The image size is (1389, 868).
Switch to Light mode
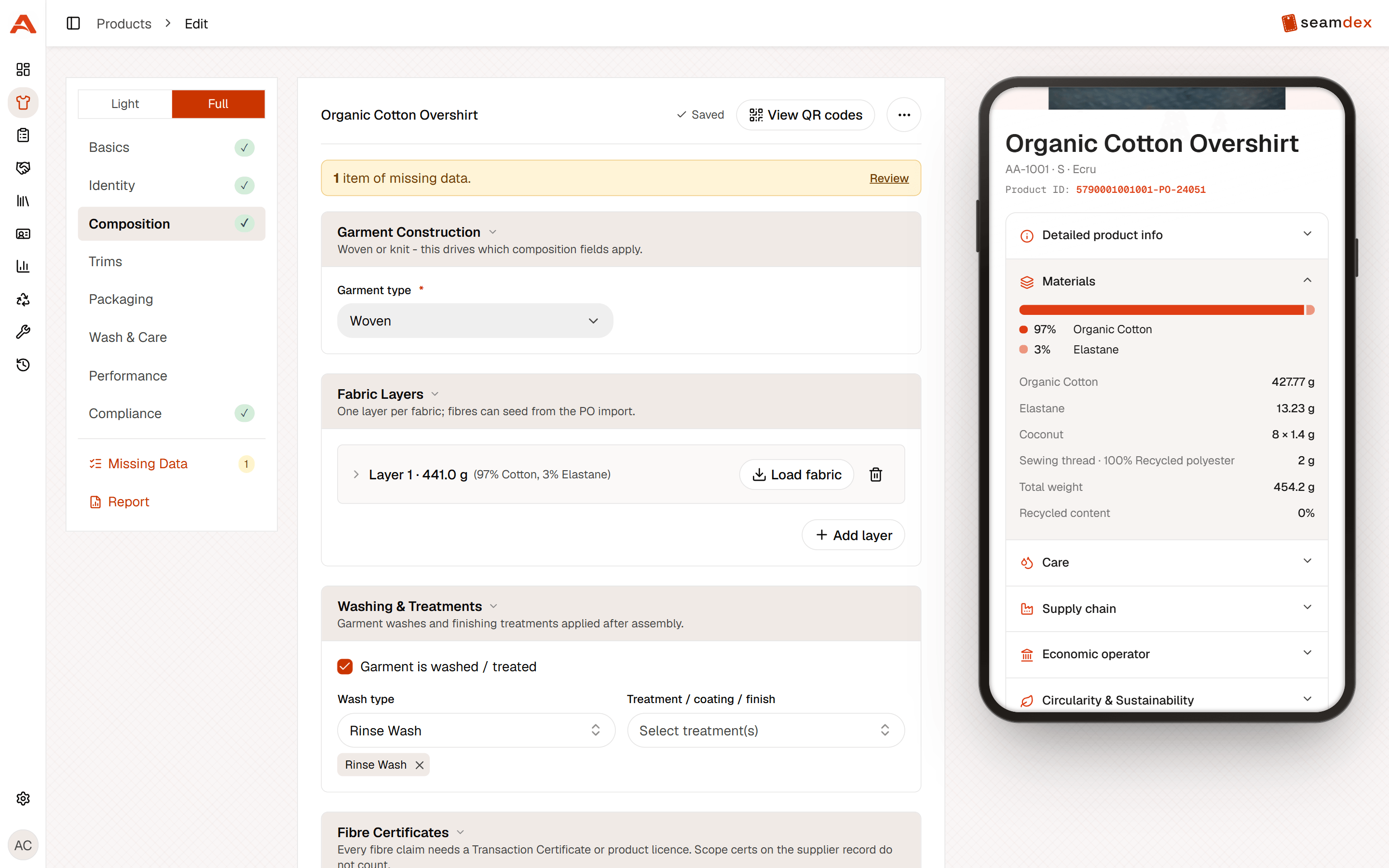(125, 104)
